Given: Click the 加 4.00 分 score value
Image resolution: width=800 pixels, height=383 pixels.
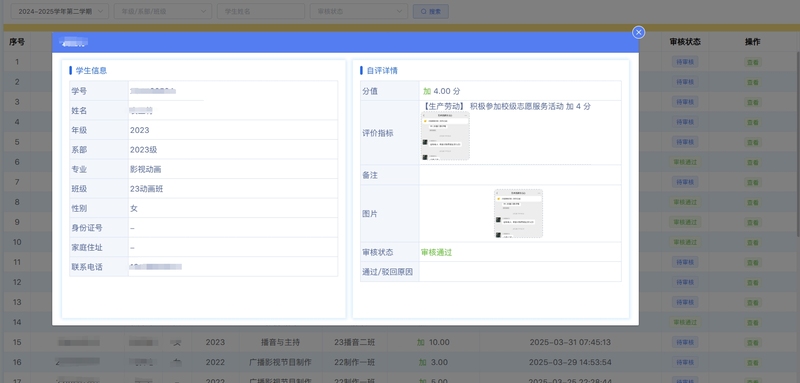Looking at the screenshot, I should click(441, 91).
